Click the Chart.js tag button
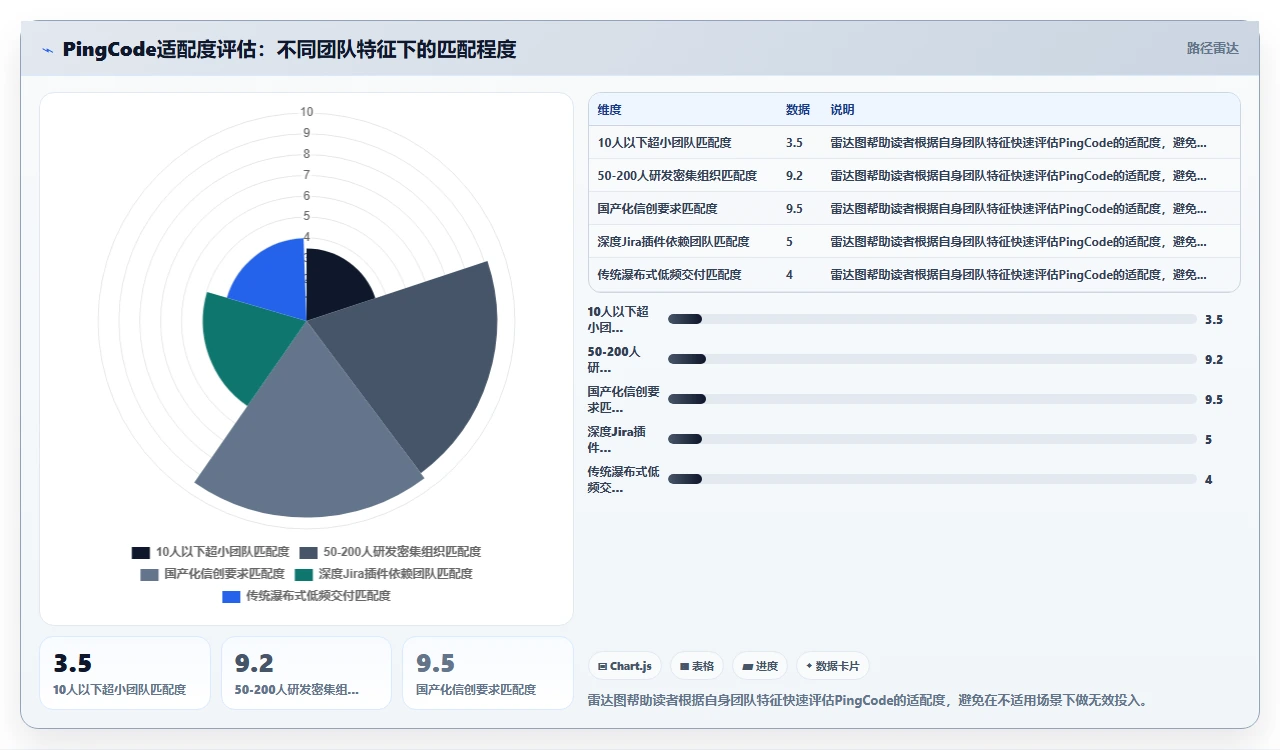Screen dimensions: 1280x750 [x=625, y=666]
